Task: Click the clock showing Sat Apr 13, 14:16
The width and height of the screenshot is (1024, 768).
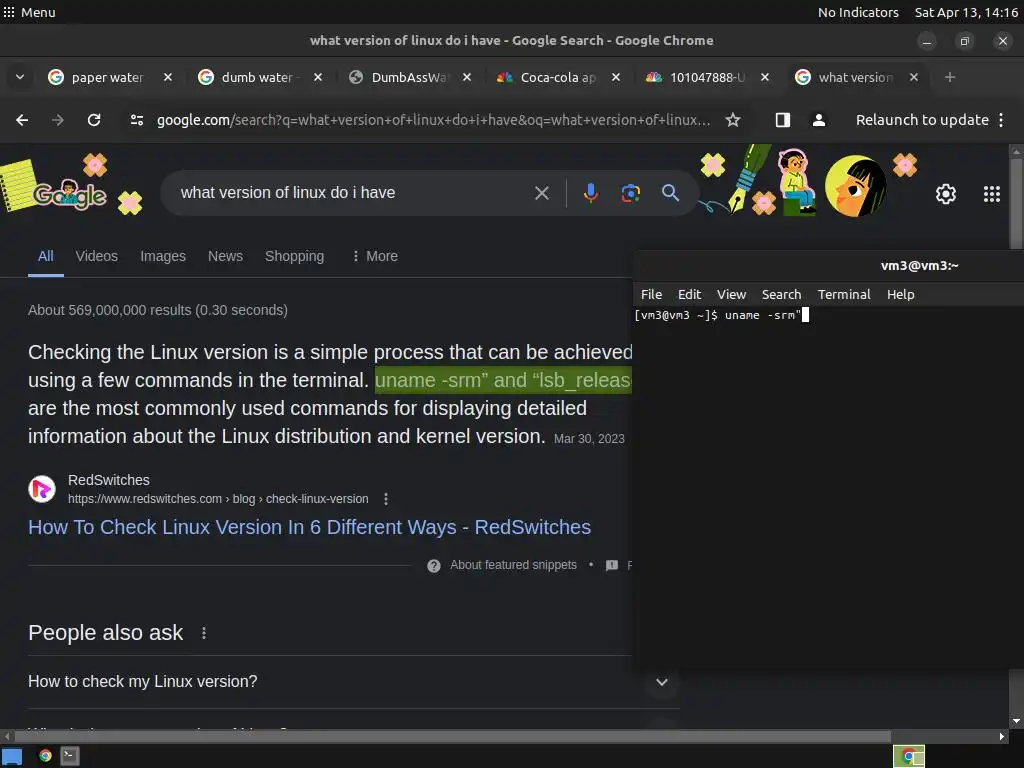Action: click(966, 12)
